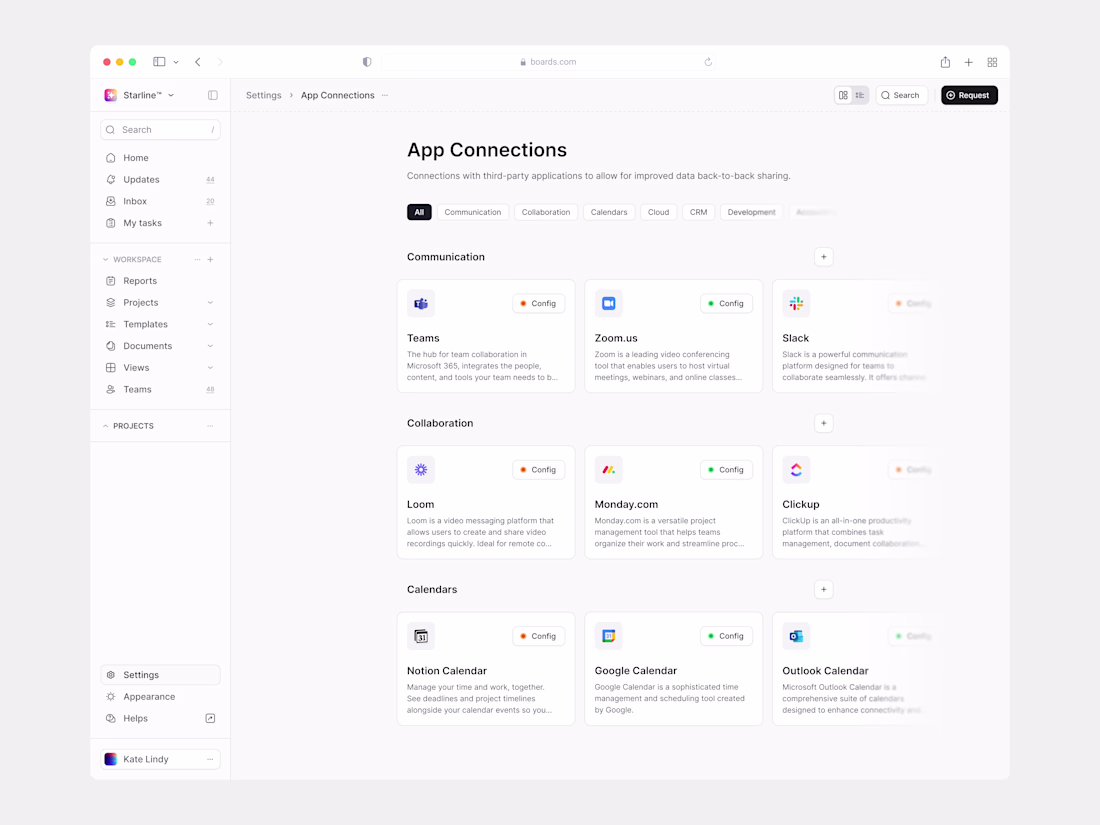Viewport: 1100px width, 825px height.
Task: Click the Starline logo icon
Action: click(x=111, y=95)
